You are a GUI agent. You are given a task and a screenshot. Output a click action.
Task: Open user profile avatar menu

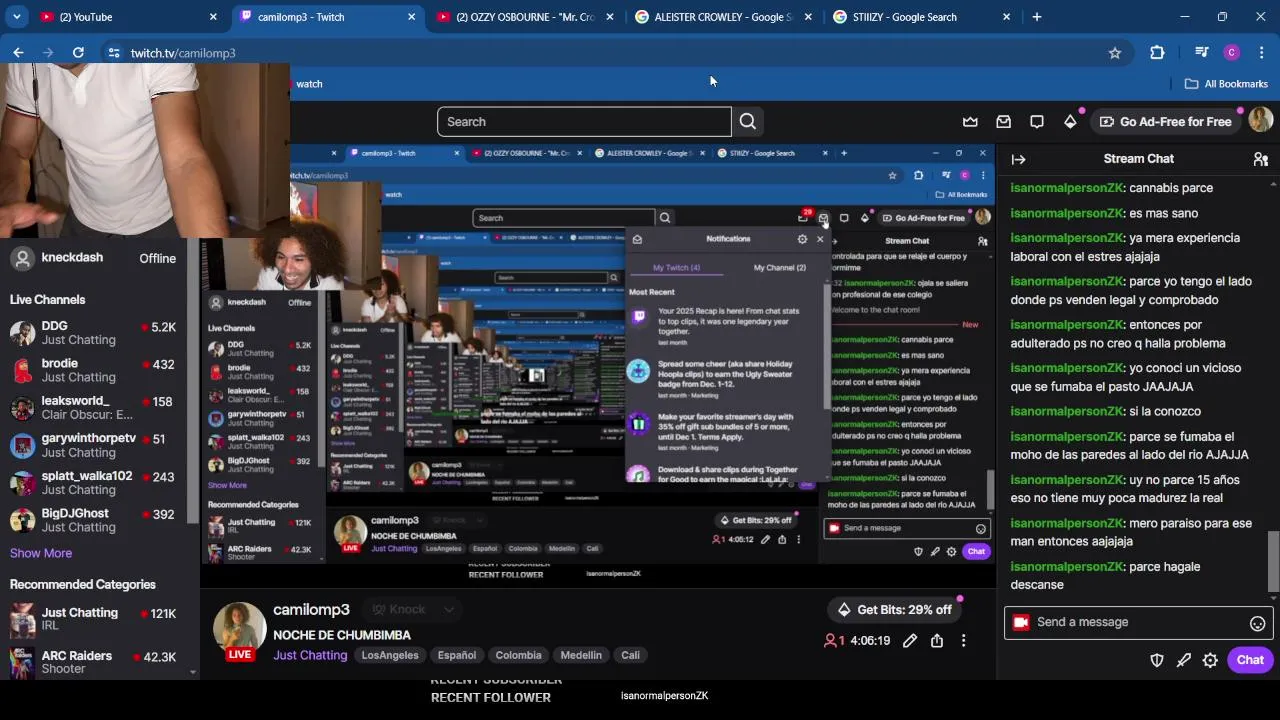(1261, 121)
